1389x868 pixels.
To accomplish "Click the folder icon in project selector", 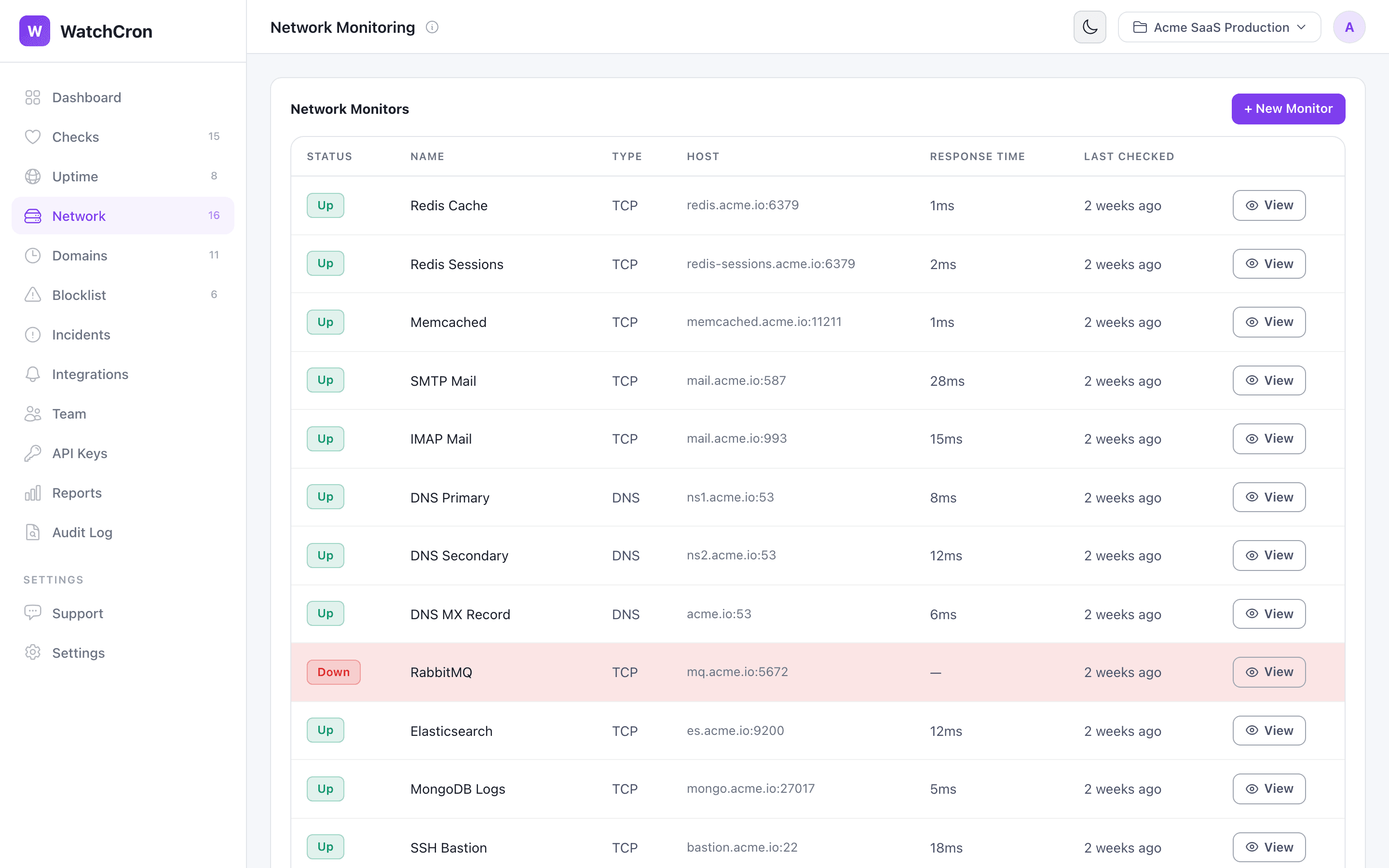I will pos(1140,27).
